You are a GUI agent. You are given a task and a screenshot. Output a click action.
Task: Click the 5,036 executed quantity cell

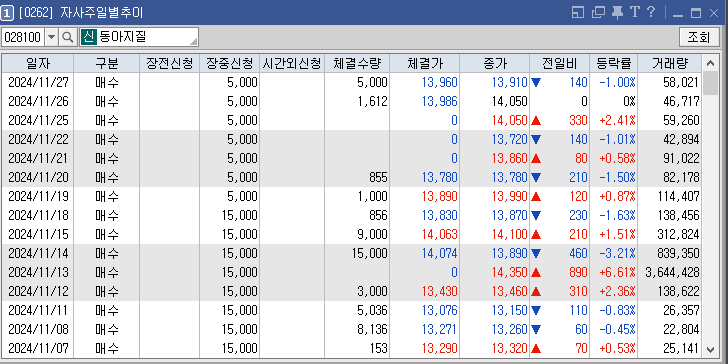357,310
